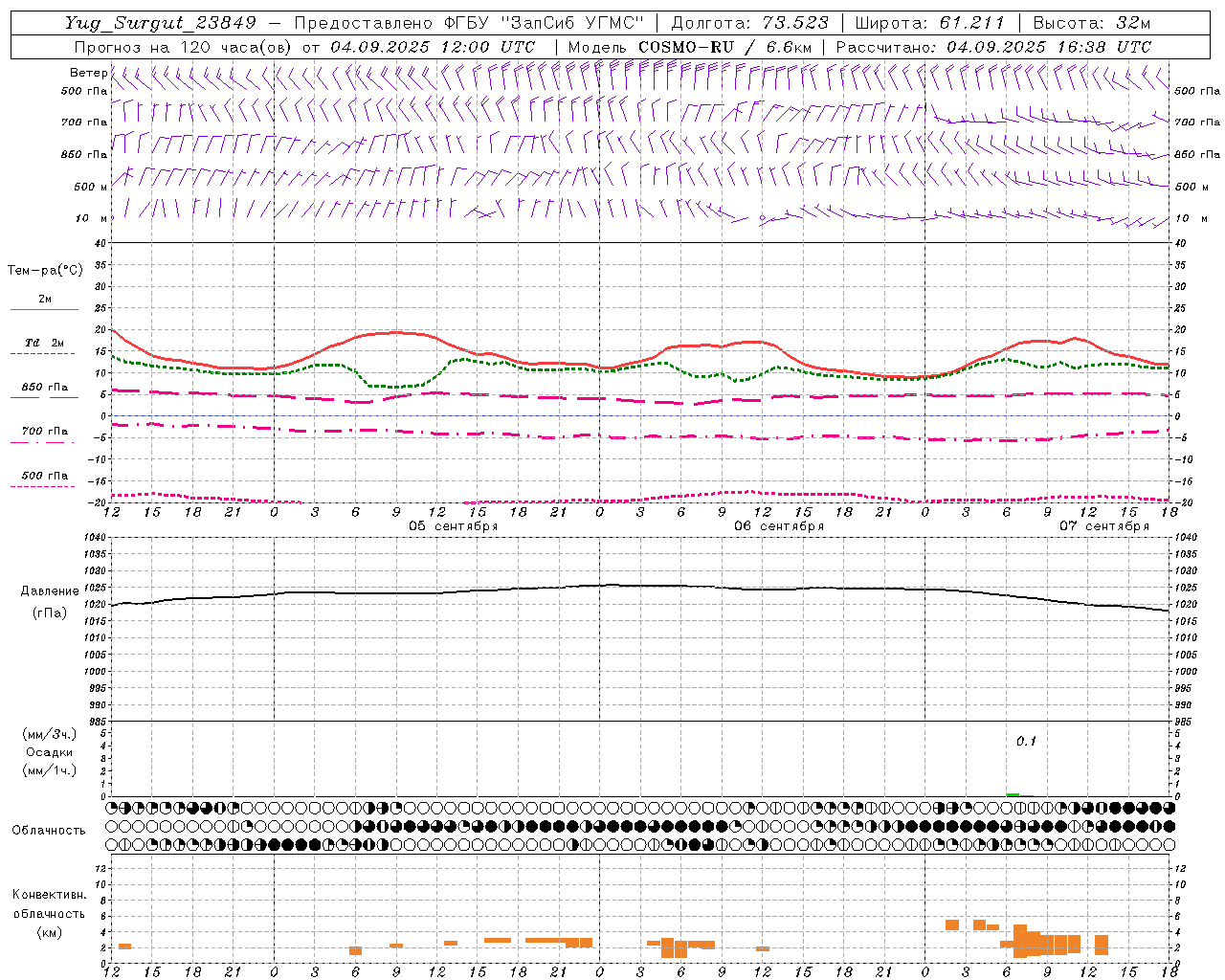Viewport: 1225px width, 980px height.
Task: Click the Тем-ра(°C) axis title
Action: tap(45, 271)
